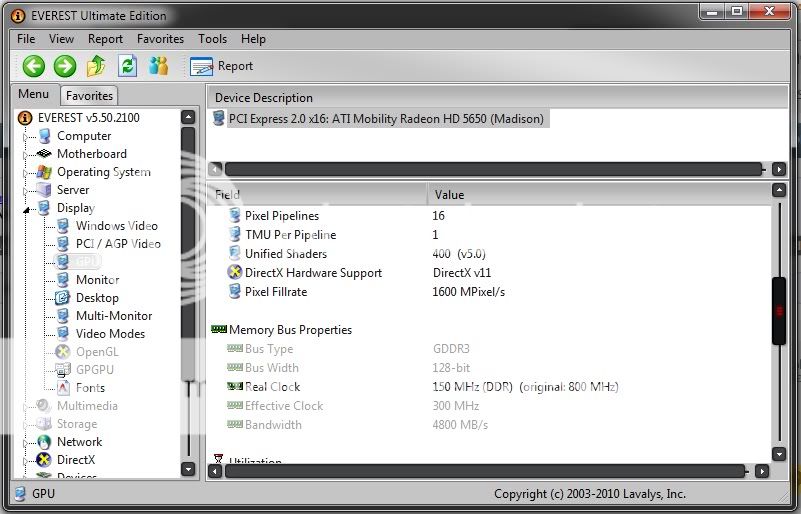Expand the Operating System tree node

25,173
